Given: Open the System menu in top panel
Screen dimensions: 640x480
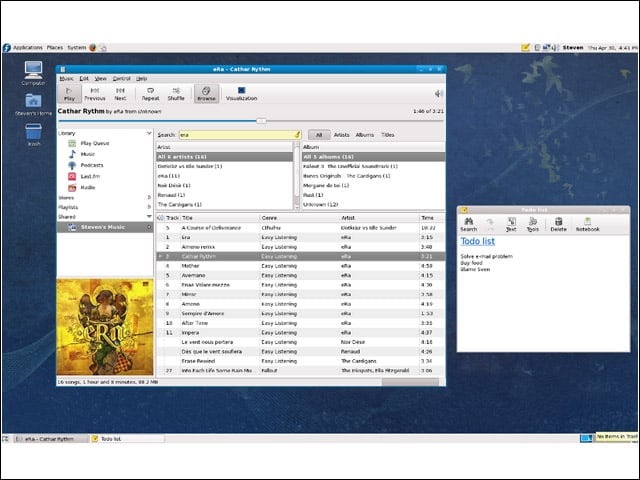Looking at the screenshot, I should [76, 48].
